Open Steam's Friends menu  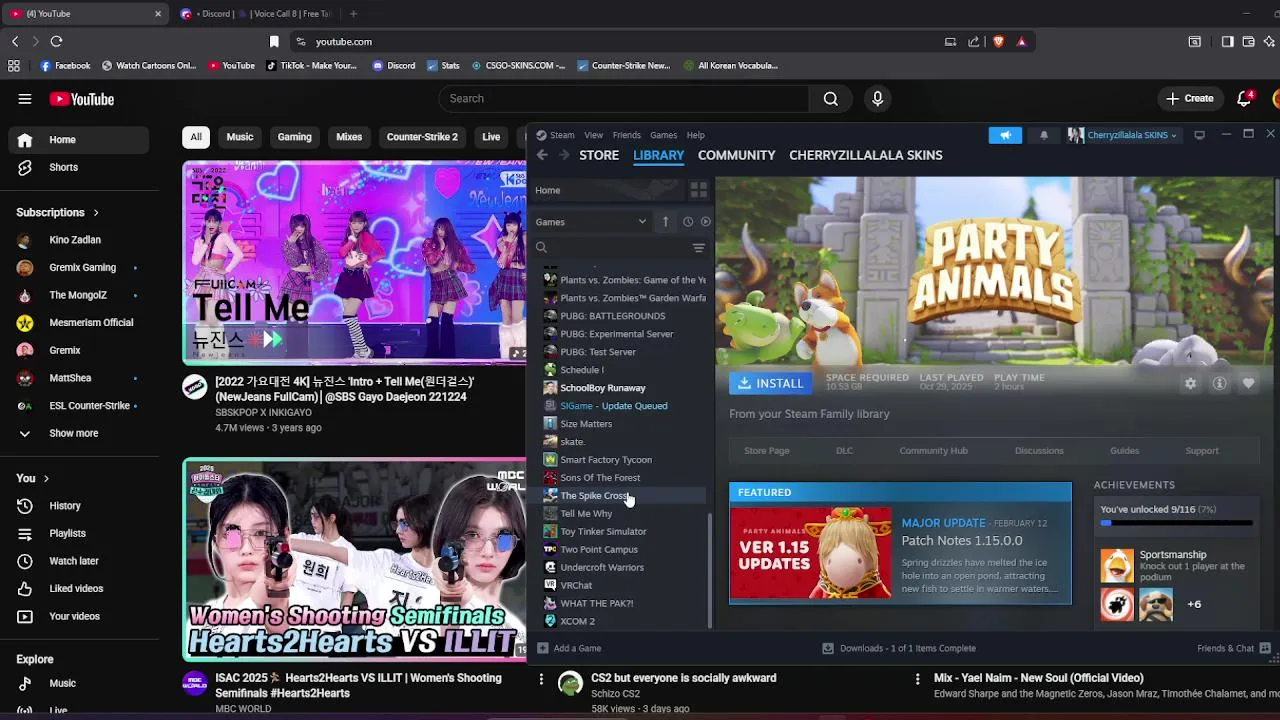pos(626,135)
